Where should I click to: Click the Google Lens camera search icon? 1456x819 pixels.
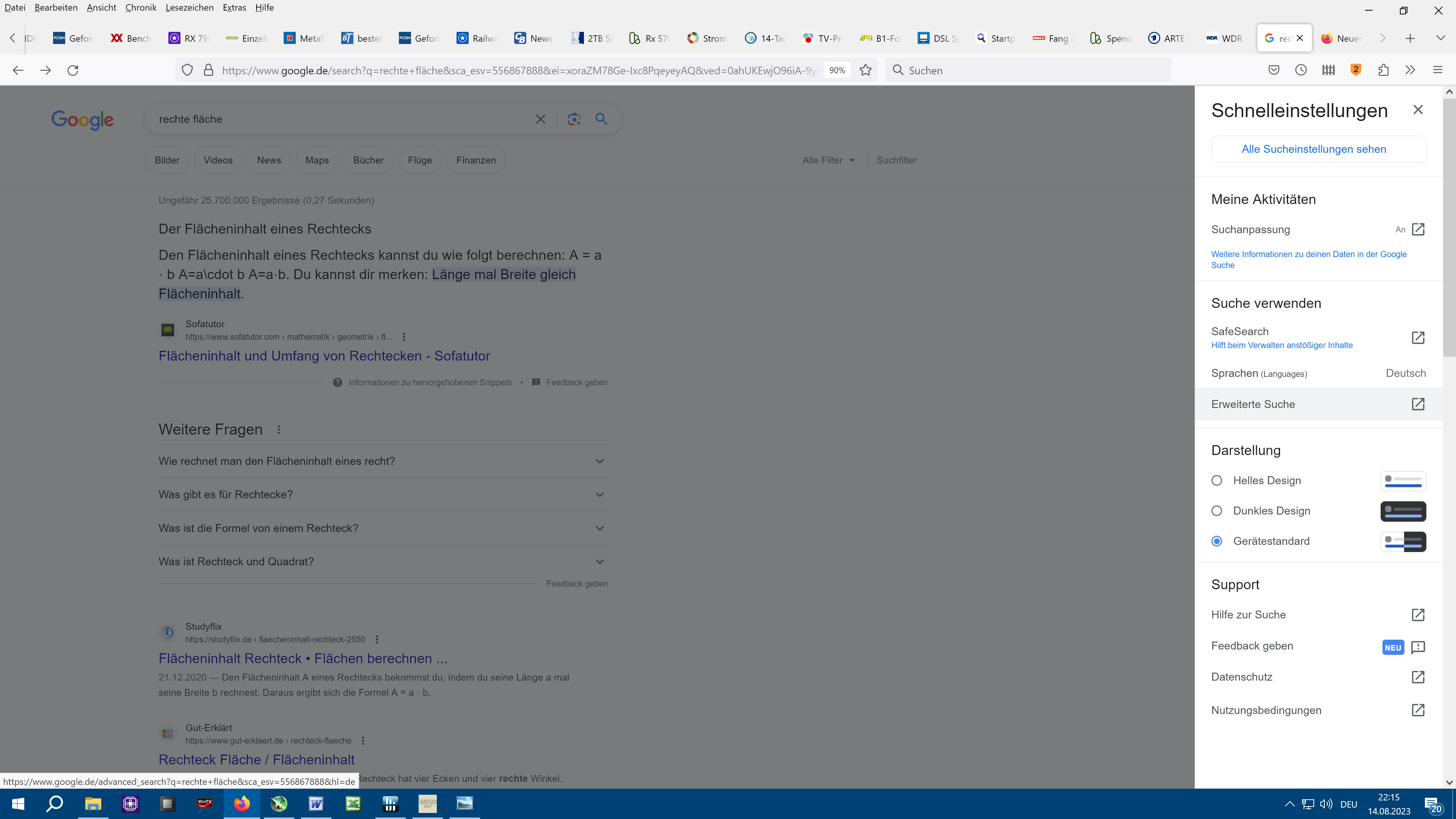pyautogui.click(x=574, y=119)
